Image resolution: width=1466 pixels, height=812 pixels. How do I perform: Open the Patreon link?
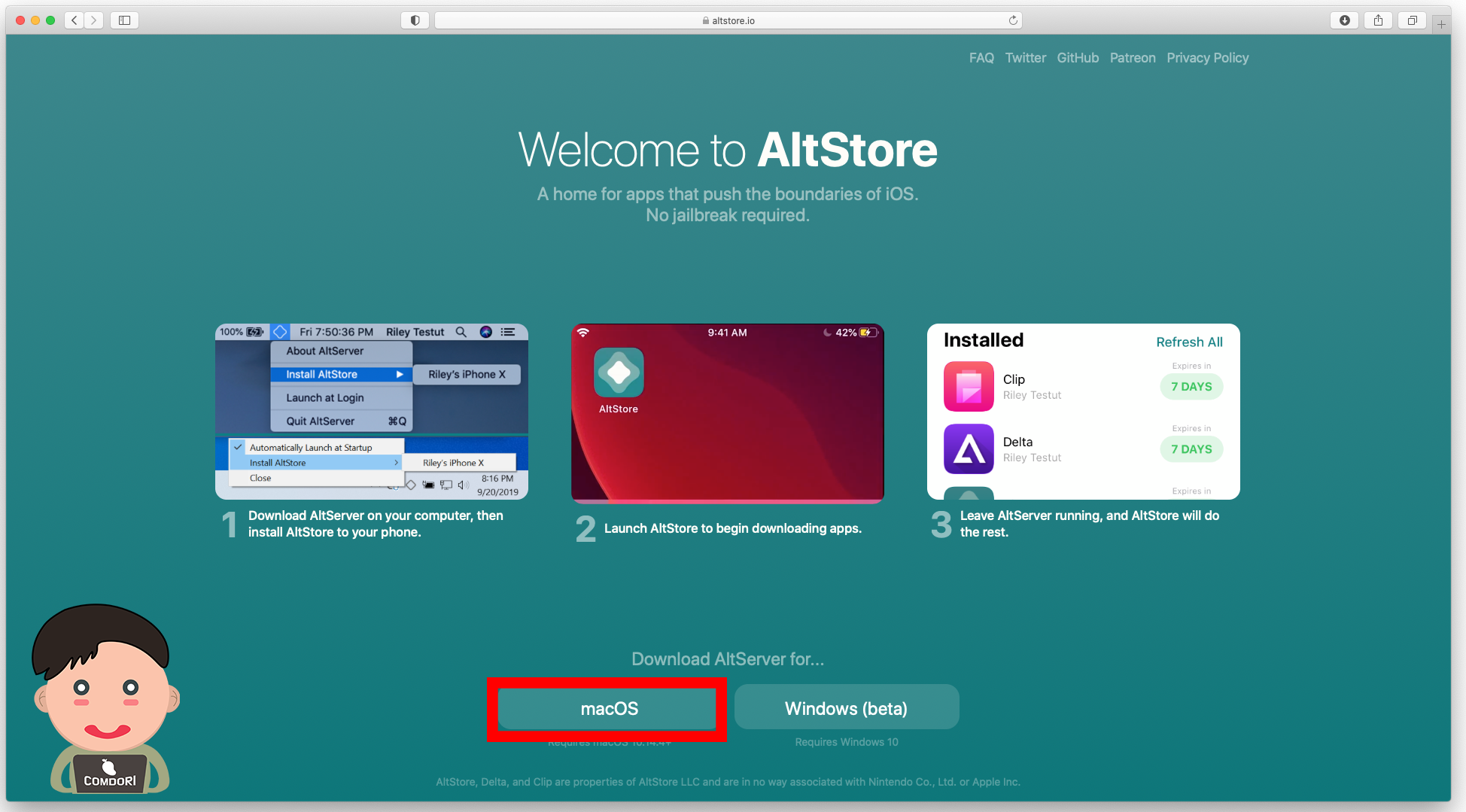[1133, 58]
